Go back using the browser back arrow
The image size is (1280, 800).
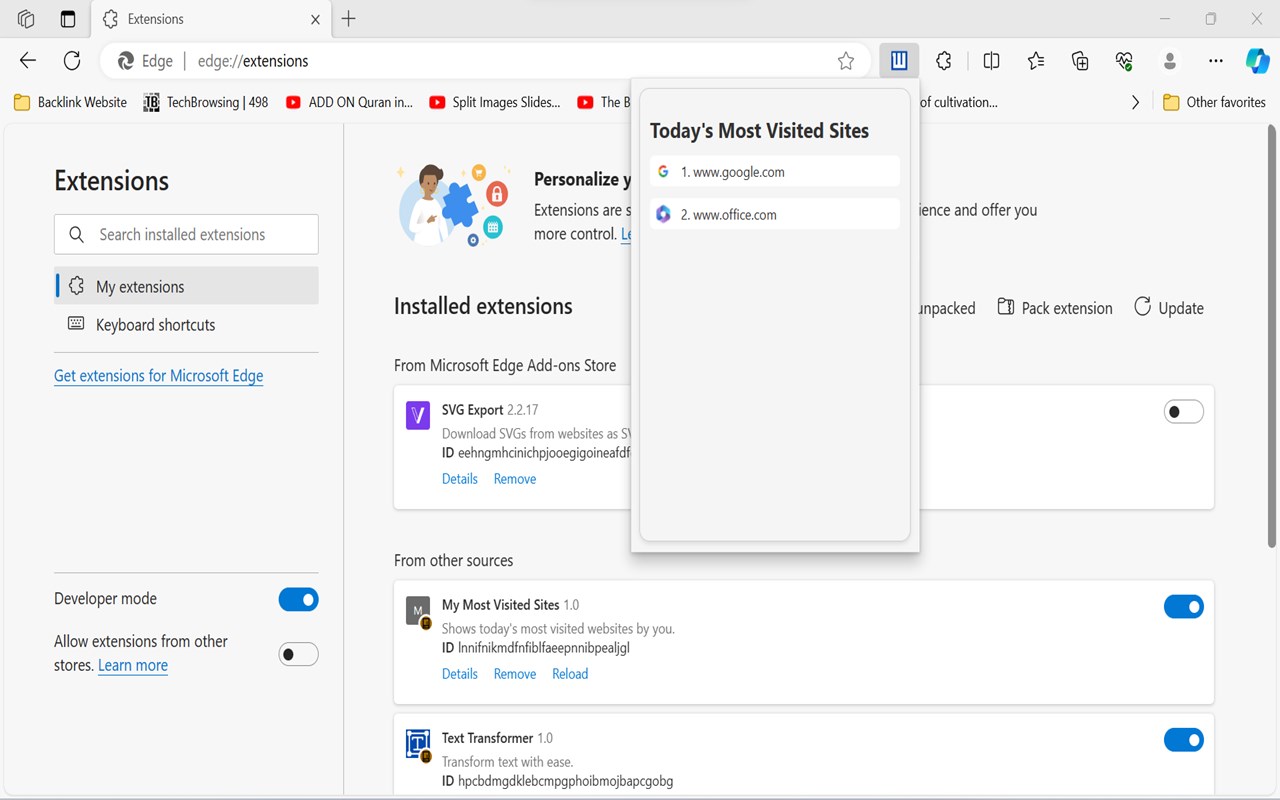click(28, 61)
